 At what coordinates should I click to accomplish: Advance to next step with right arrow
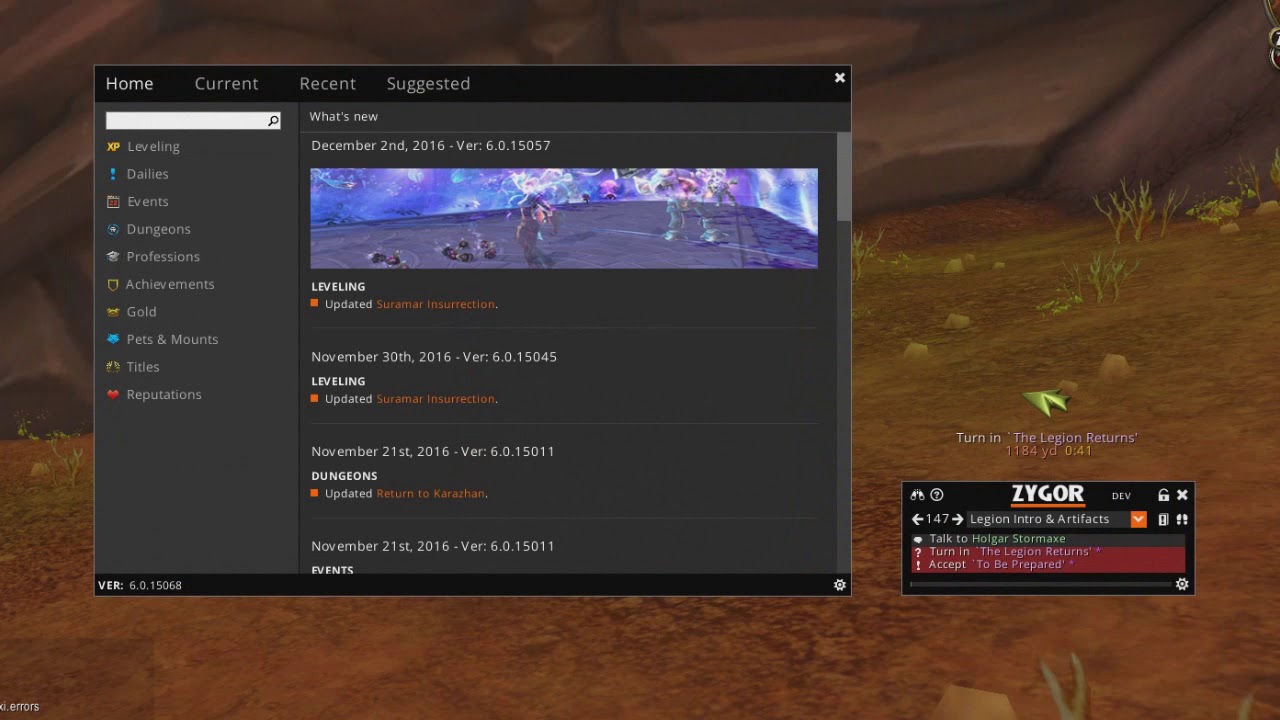tap(957, 519)
